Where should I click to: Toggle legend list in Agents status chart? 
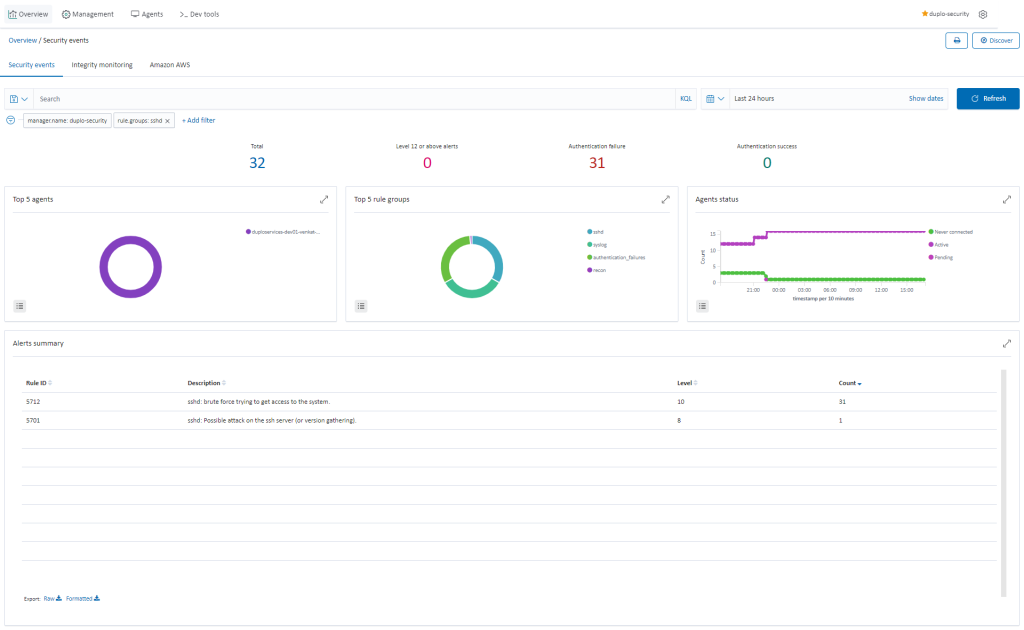702,306
